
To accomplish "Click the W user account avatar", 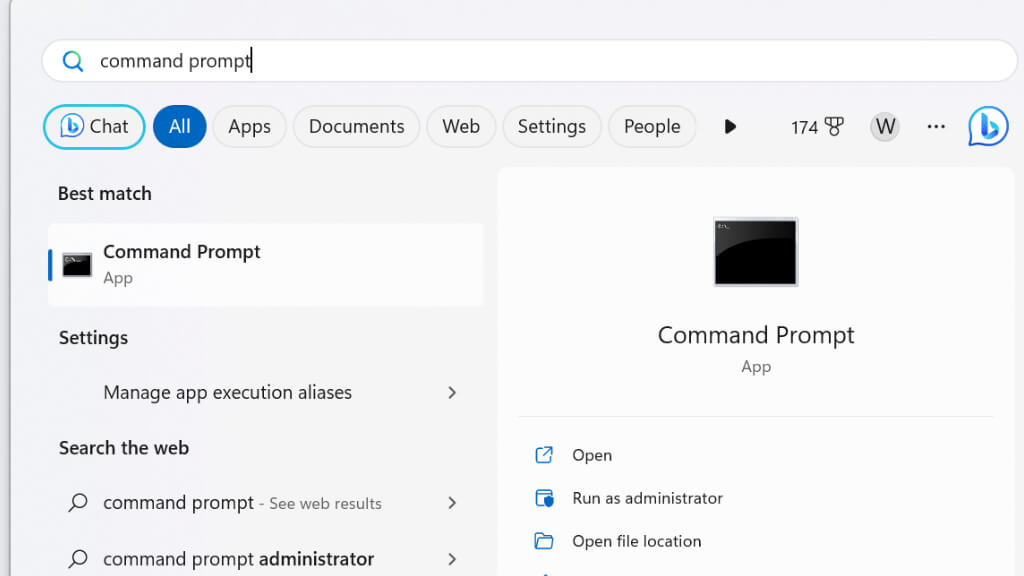I will coord(884,127).
